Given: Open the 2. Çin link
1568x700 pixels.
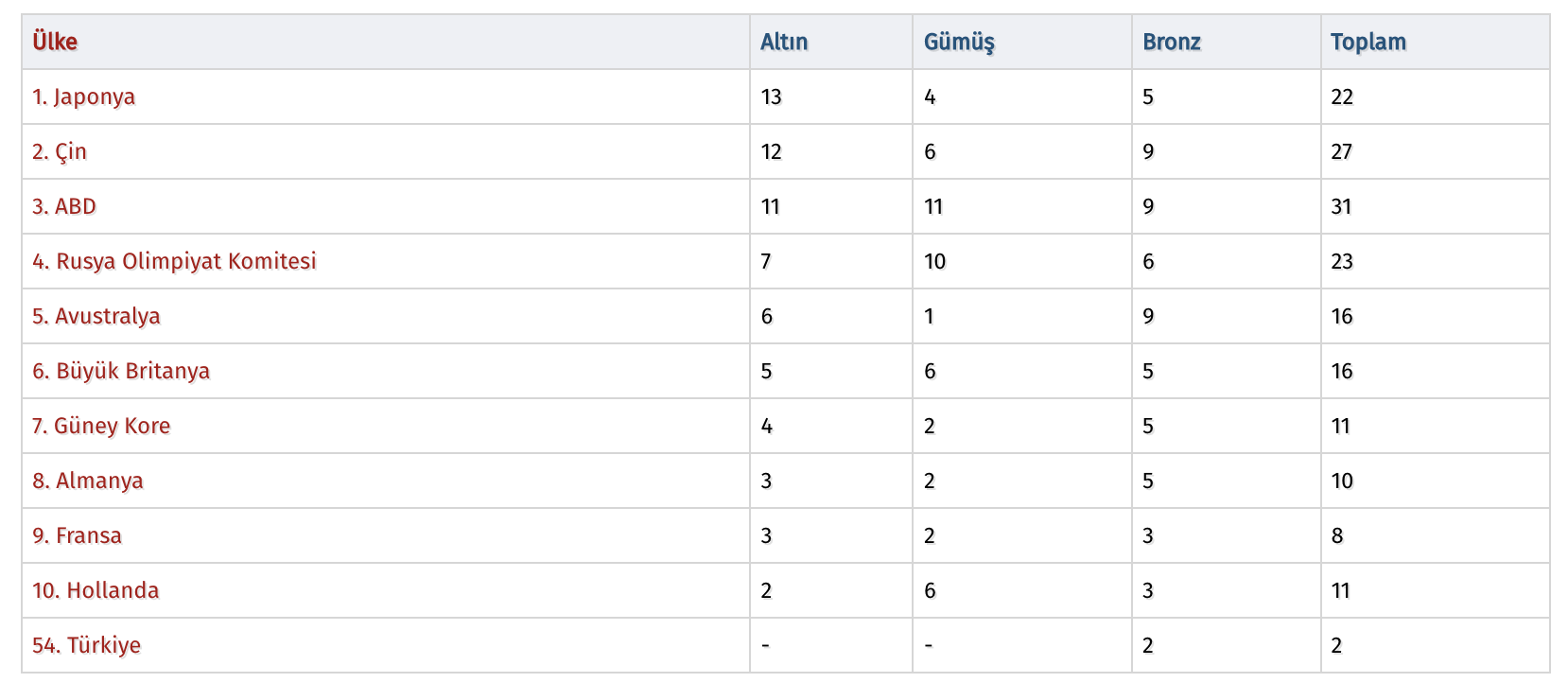Looking at the screenshot, I should click(60, 151).
